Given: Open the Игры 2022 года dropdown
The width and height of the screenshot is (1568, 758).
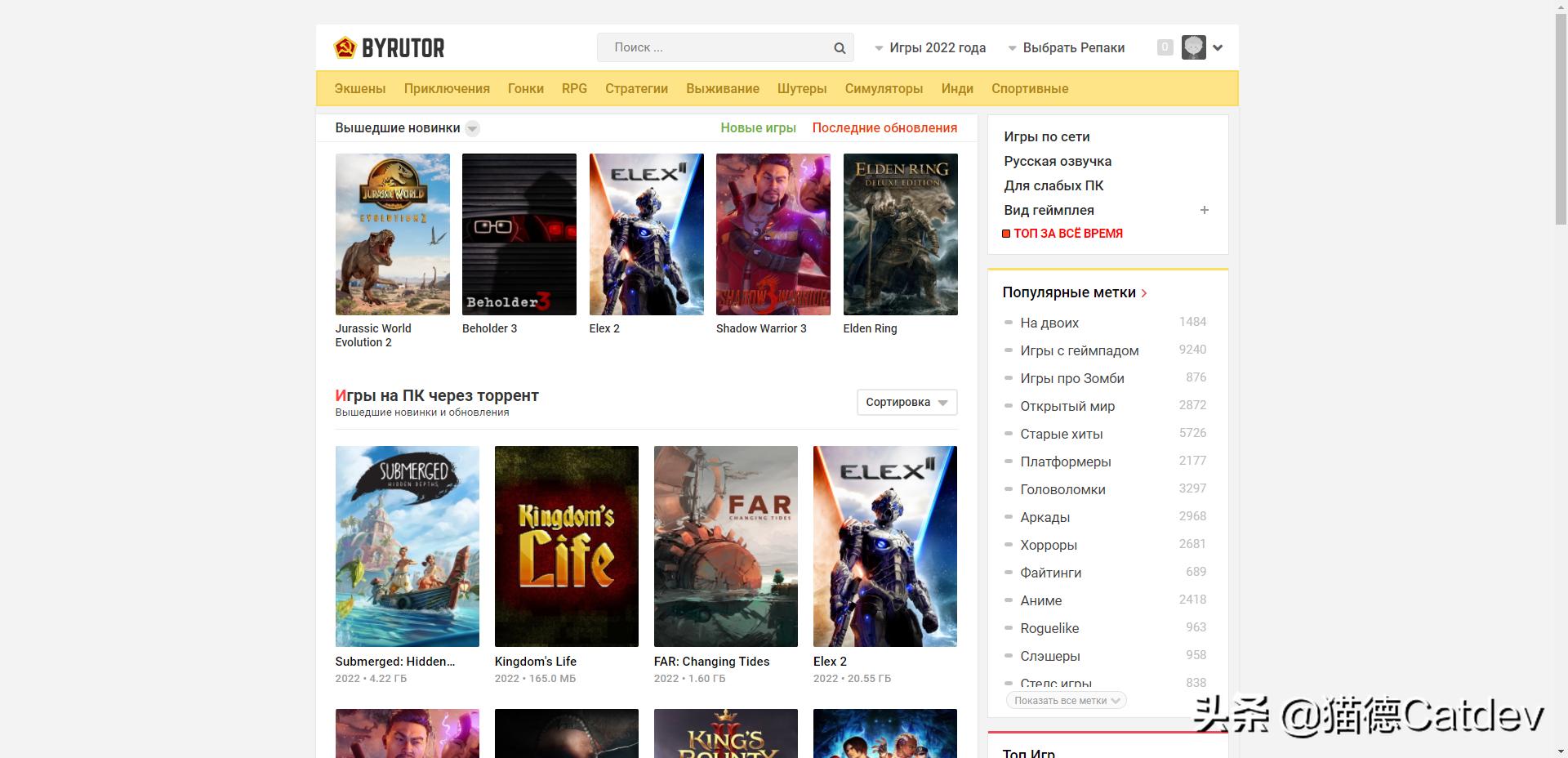Looking at the screenshot, I should pyautogui.click(x=930, y=47).
